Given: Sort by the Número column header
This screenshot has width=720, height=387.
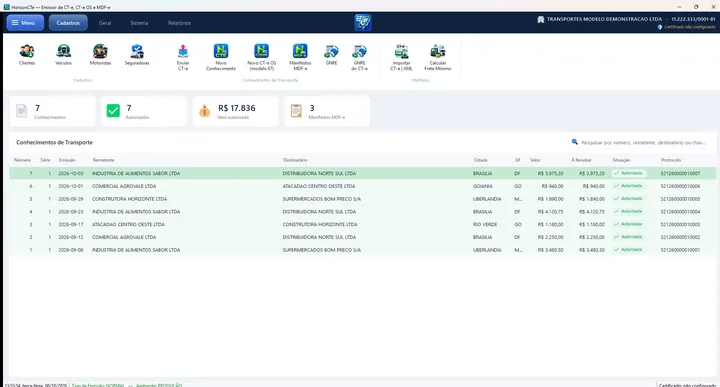Looking at the screenshot, I should point(22,160).
